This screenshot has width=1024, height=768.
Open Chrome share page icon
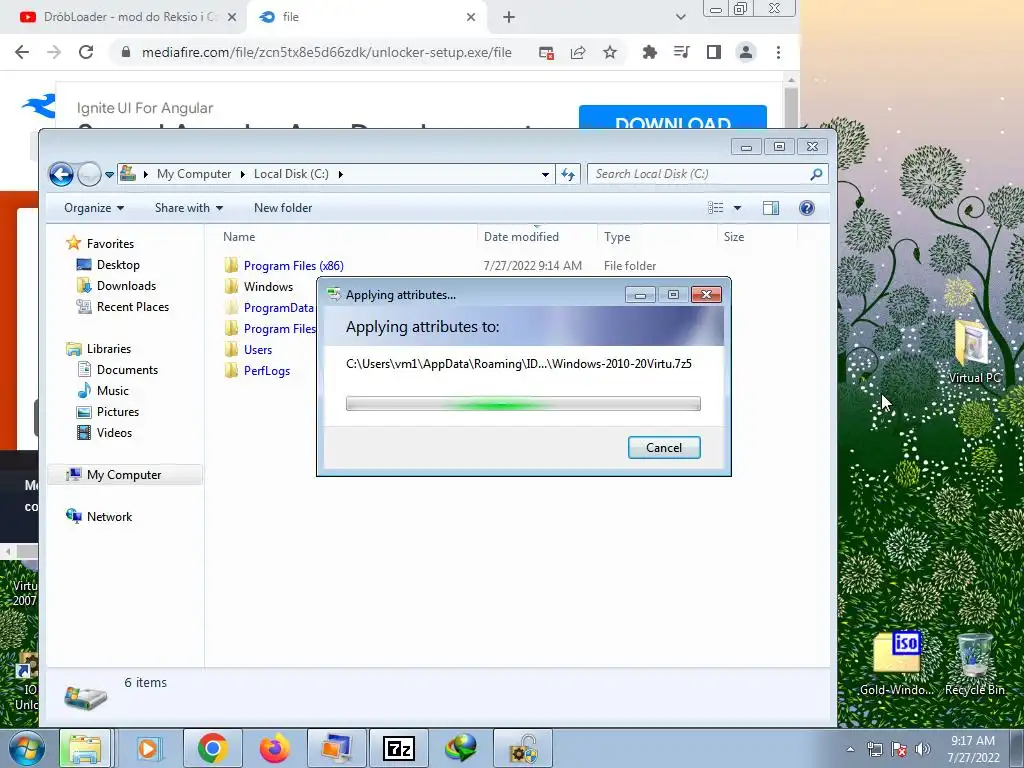tap(578, 52)
